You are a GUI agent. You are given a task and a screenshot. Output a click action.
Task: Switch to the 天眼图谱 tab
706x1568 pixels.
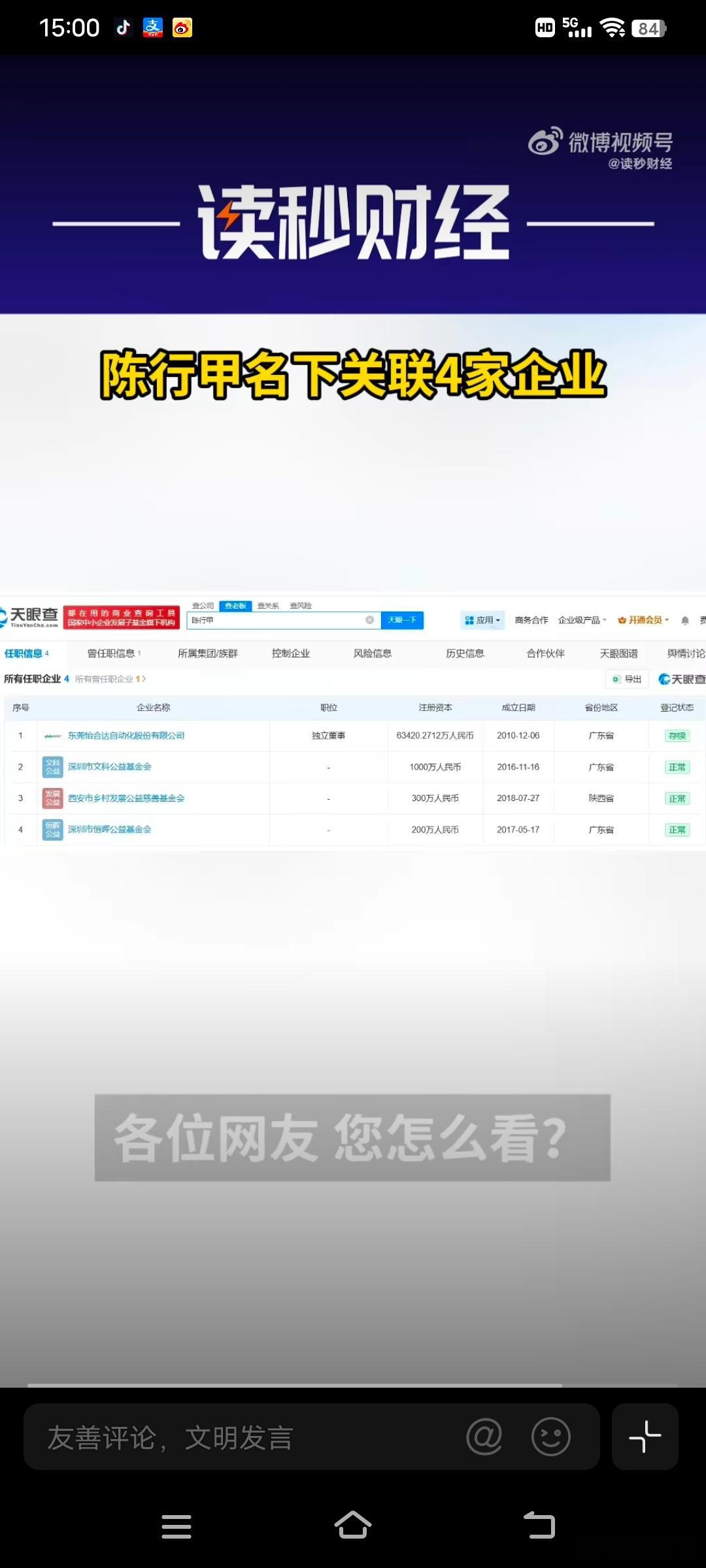[x=619, y=653]
